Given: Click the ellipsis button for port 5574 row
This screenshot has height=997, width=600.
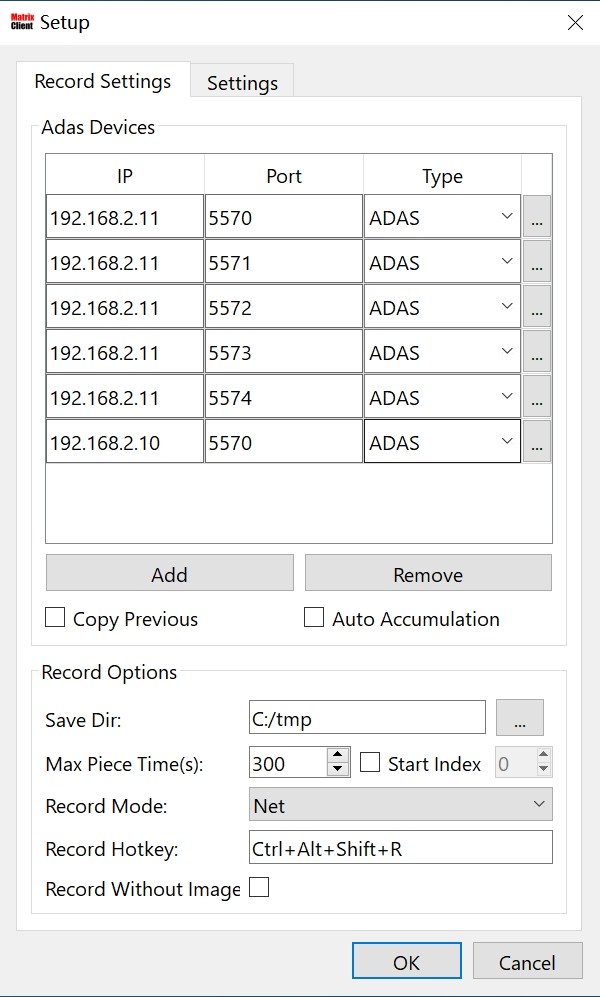Looking at the screenshot, I should tap(537, 398).
